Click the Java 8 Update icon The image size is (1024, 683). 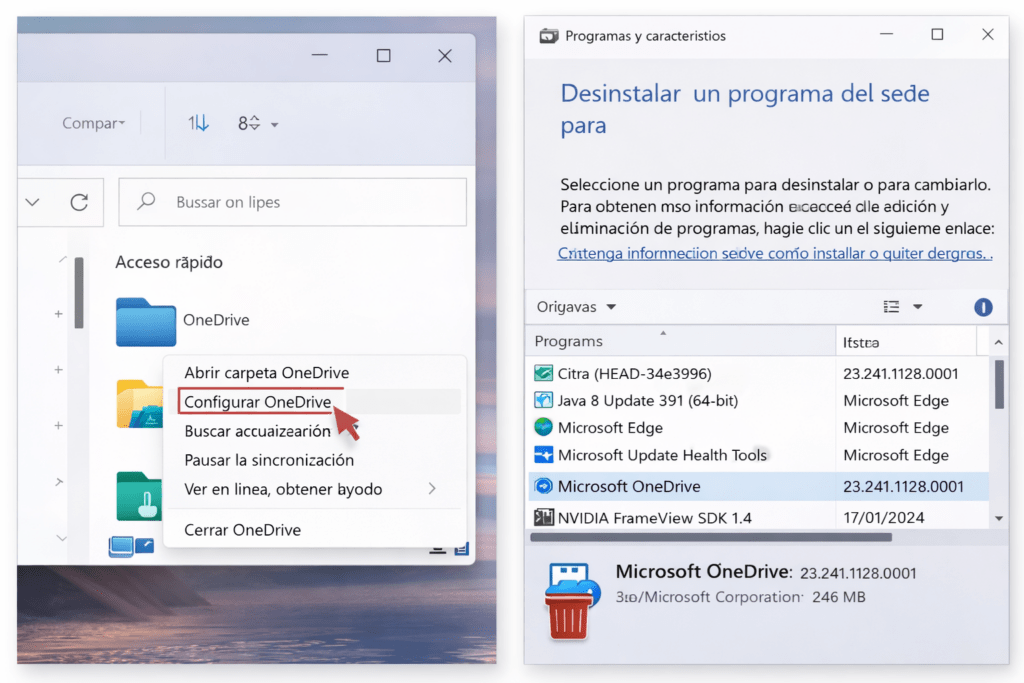pyautogui.click(x=543, y=400)
